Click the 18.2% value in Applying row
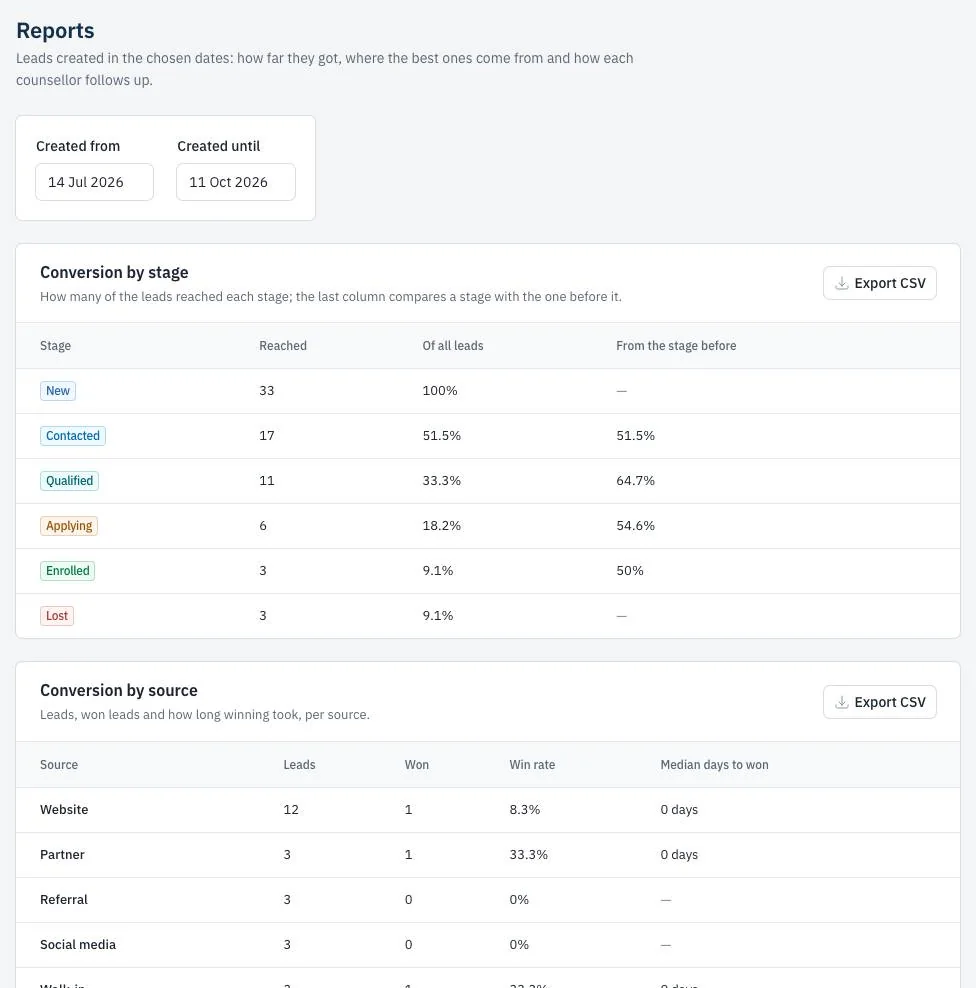 442,526
